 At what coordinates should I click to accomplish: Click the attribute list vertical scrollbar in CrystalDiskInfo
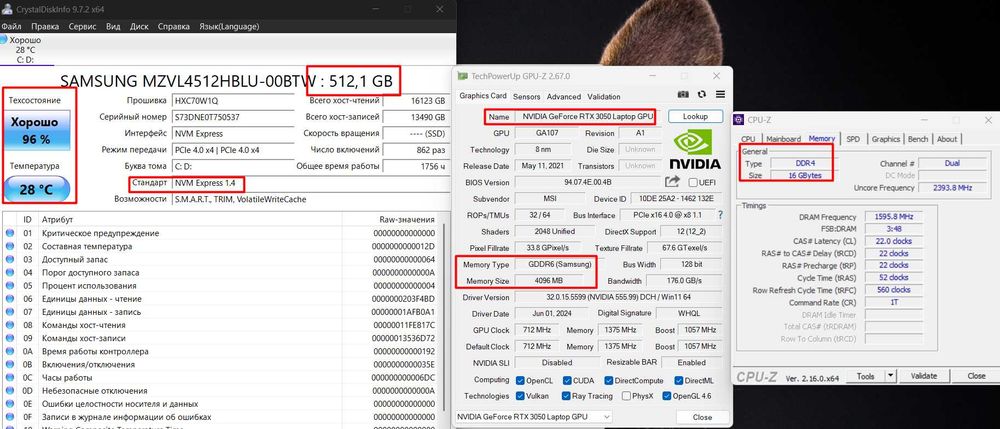click(445, 319)
